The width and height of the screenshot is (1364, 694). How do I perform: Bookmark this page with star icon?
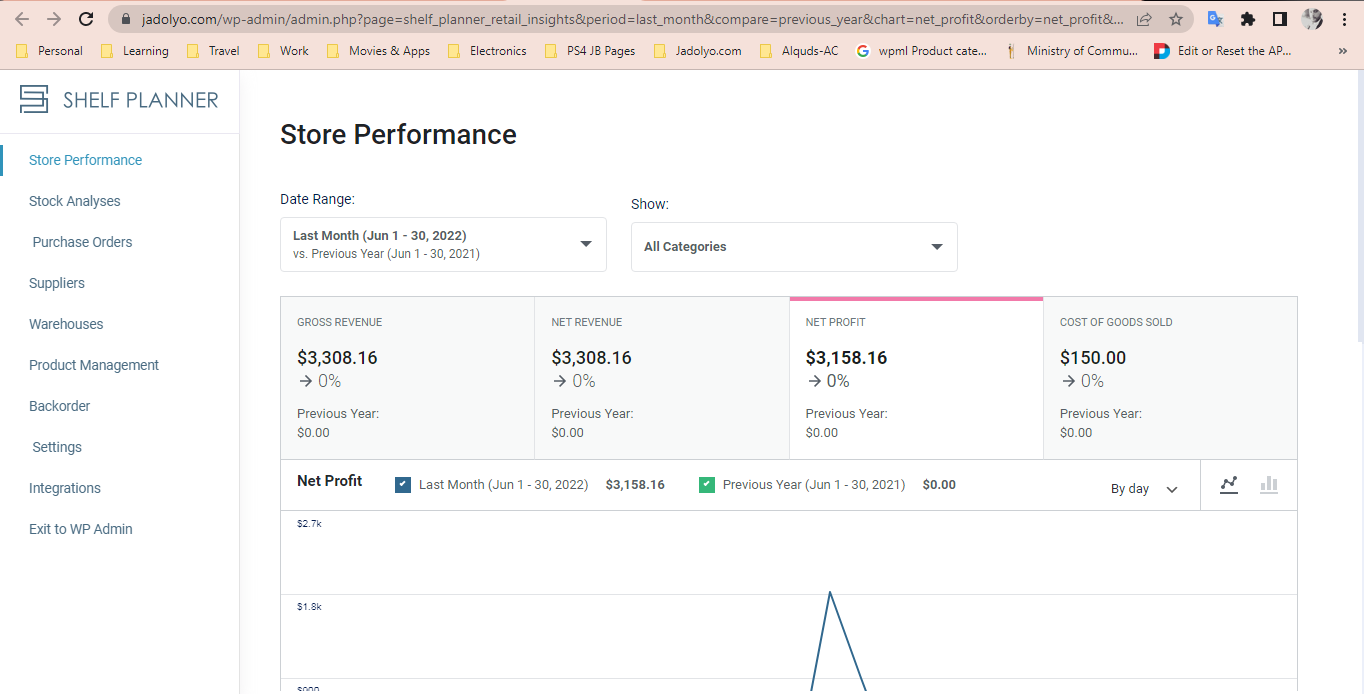[x=1176, y=19]
